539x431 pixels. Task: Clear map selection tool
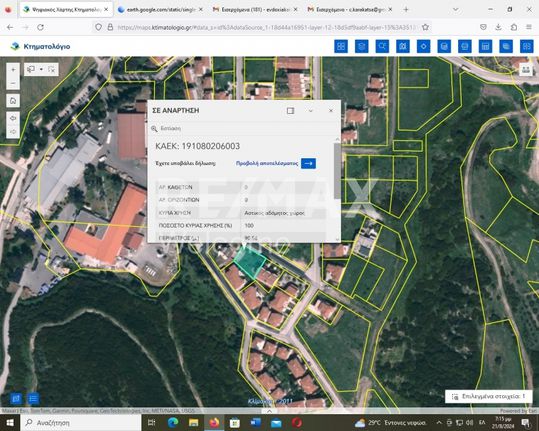pyautogui.click(x=52, y=69)
